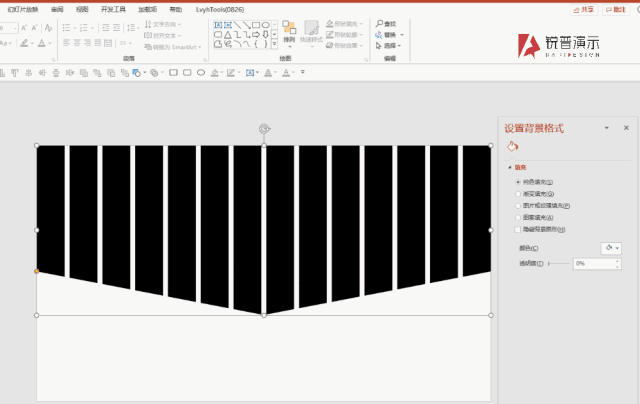Check the hide background graphics (隐藏背景图形) checkbox
Screen dimensions: 640x404
coord(518,230)
